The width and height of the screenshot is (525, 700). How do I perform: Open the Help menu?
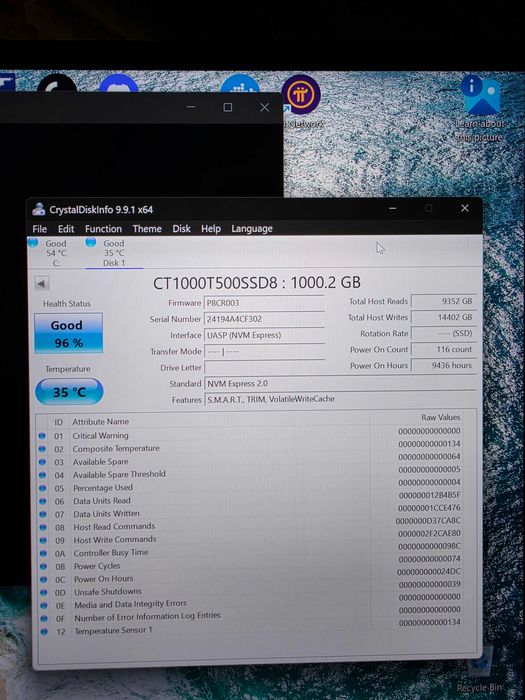(211, 229)
